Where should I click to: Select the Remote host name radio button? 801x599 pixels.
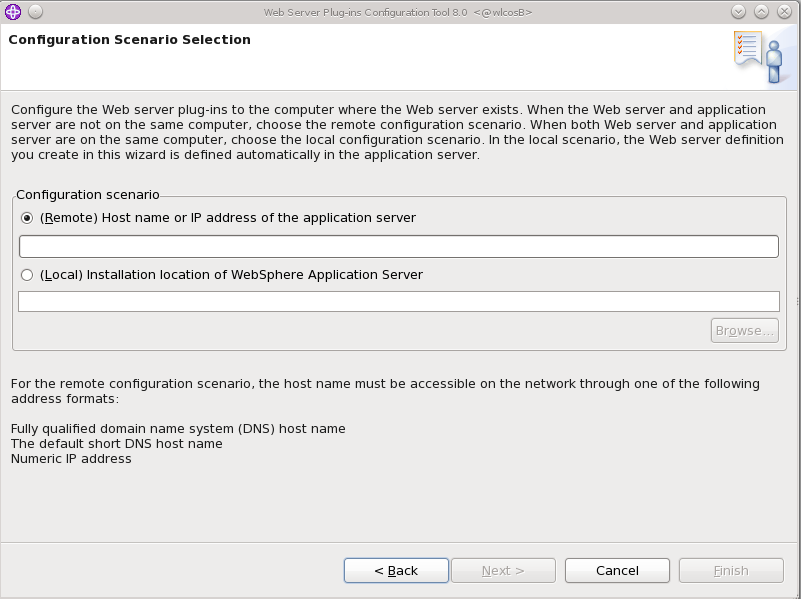pyautogui.click(x=27, y=218)
